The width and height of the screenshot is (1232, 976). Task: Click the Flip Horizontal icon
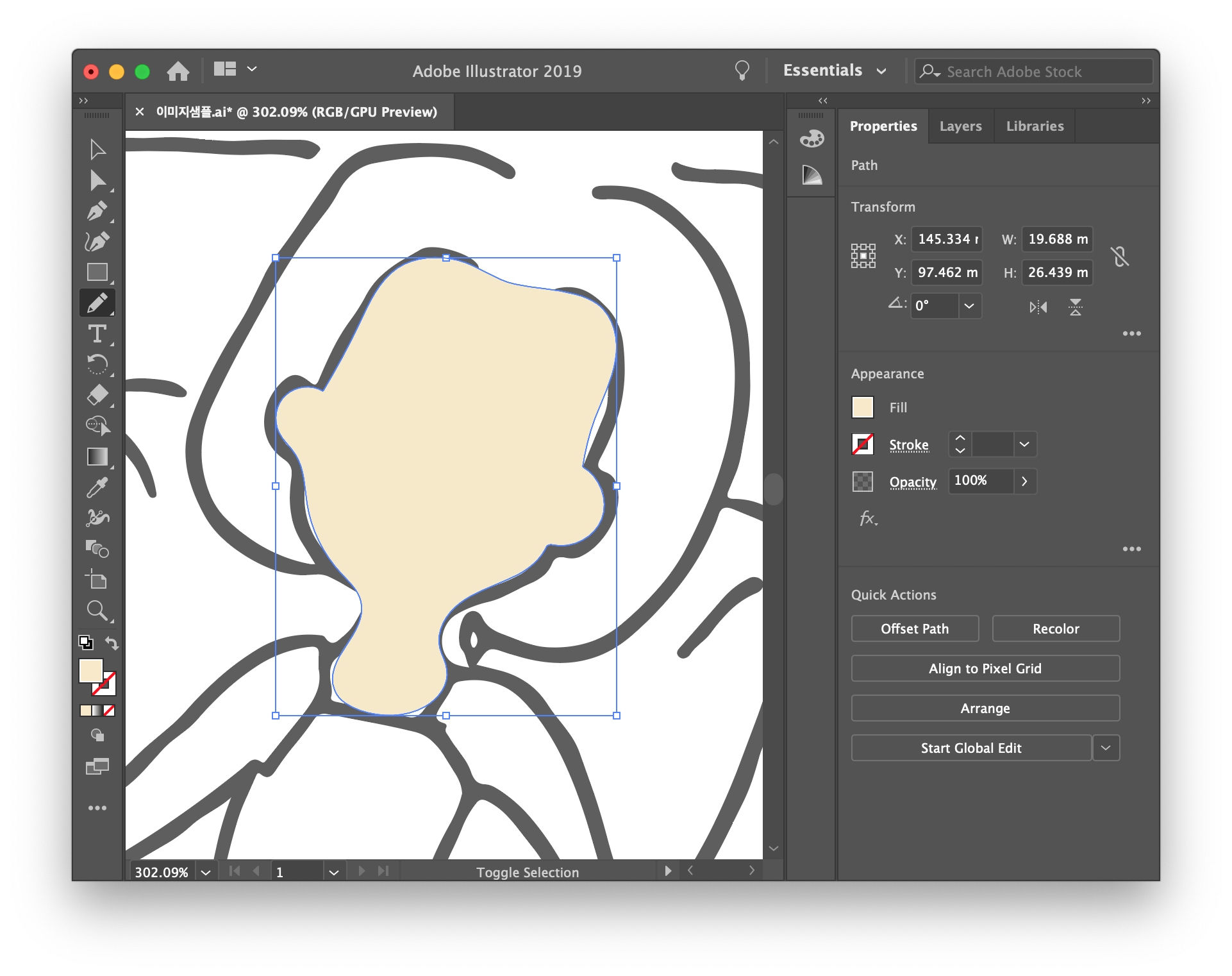tap(1038, 307)
